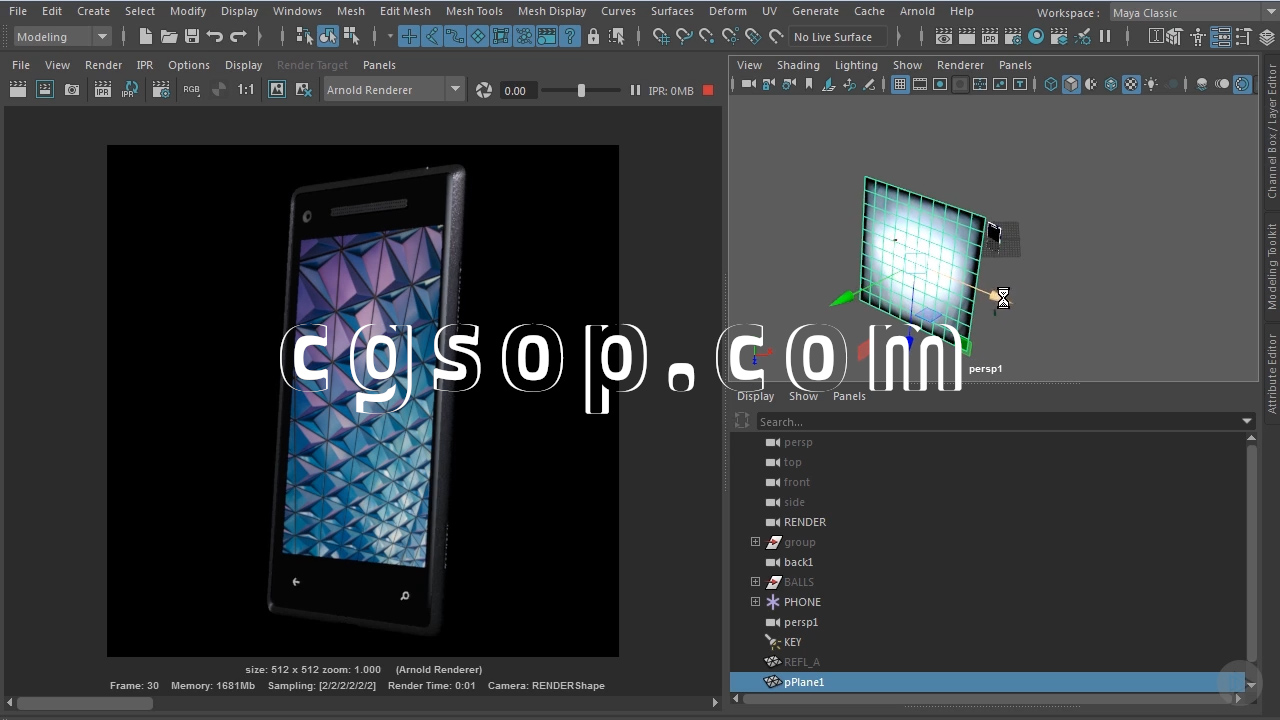Click the render exposure slider handle
Screen dimensions: 1280x720
pos(581,90)
